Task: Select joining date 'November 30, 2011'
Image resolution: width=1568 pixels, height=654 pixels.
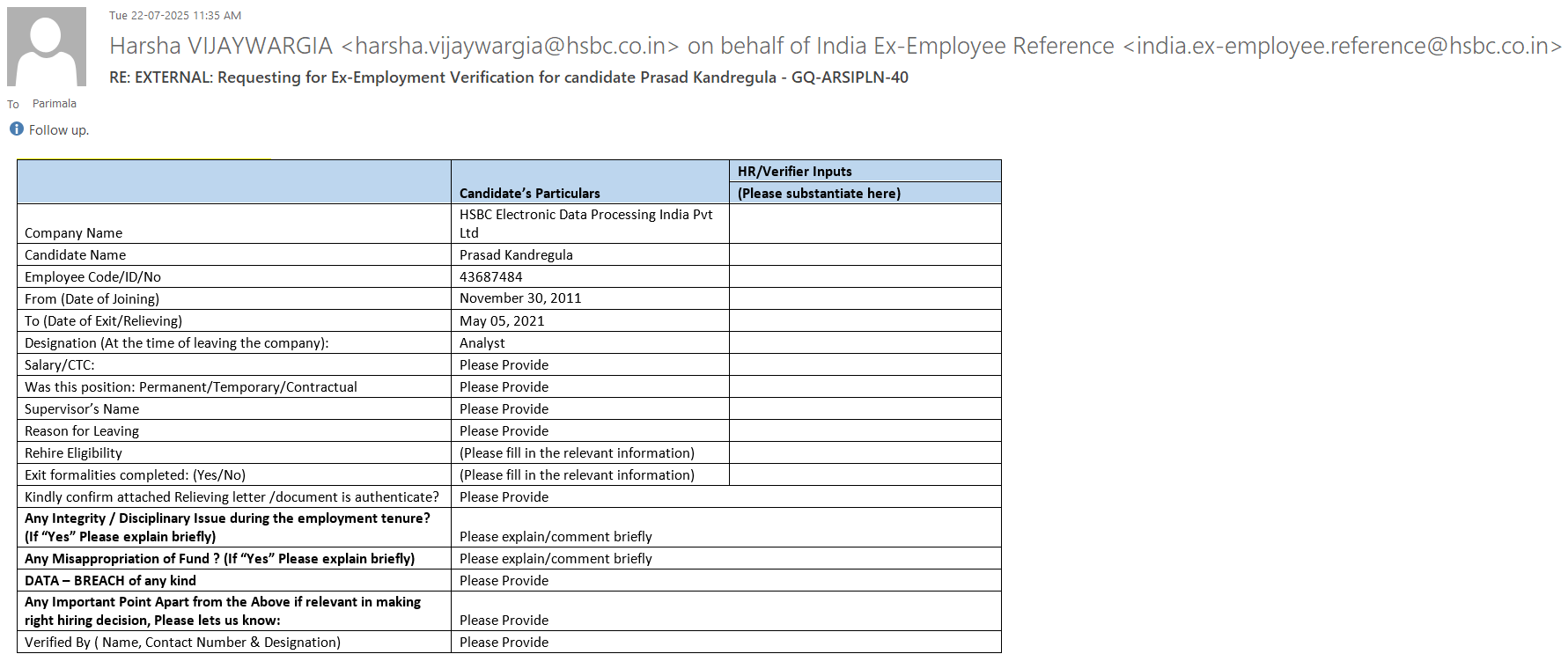Action: [520, 298]
